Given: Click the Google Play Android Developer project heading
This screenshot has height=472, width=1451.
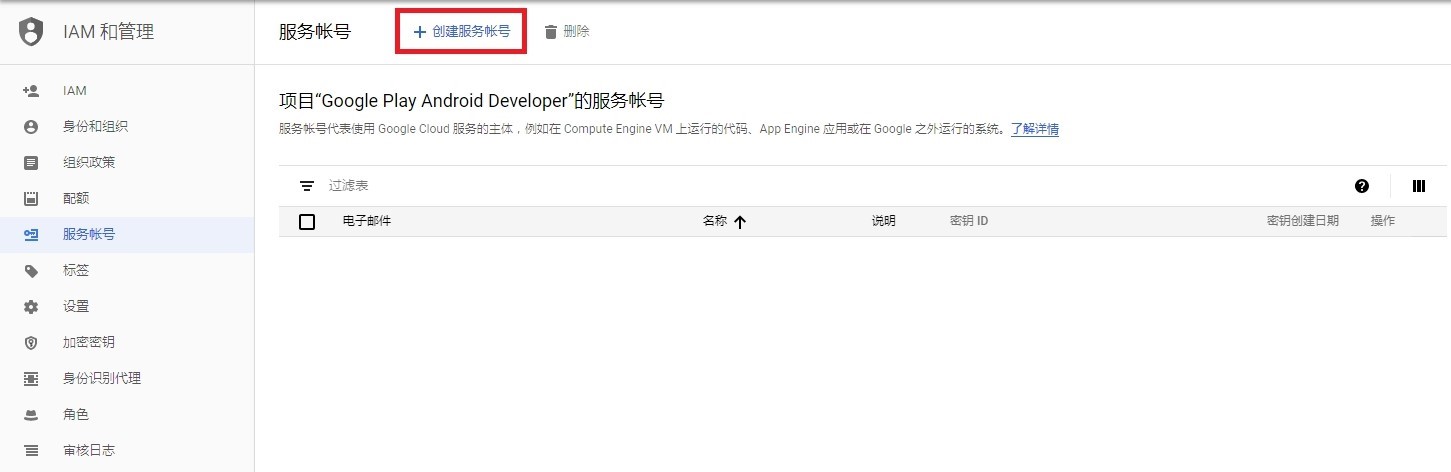Looking at the screenshot, I should 471,101.
